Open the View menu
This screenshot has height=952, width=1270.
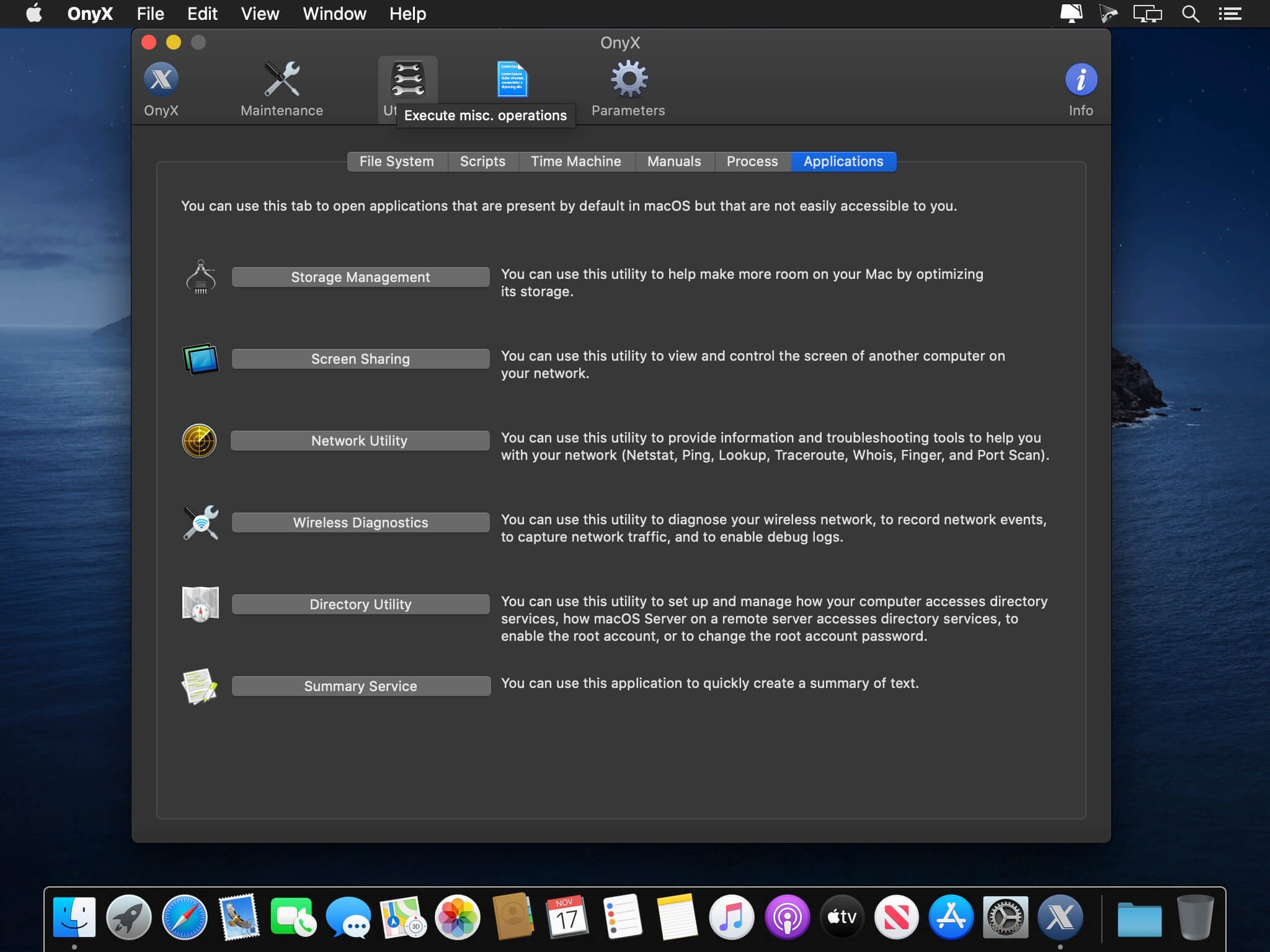click(x=260, y=14)
